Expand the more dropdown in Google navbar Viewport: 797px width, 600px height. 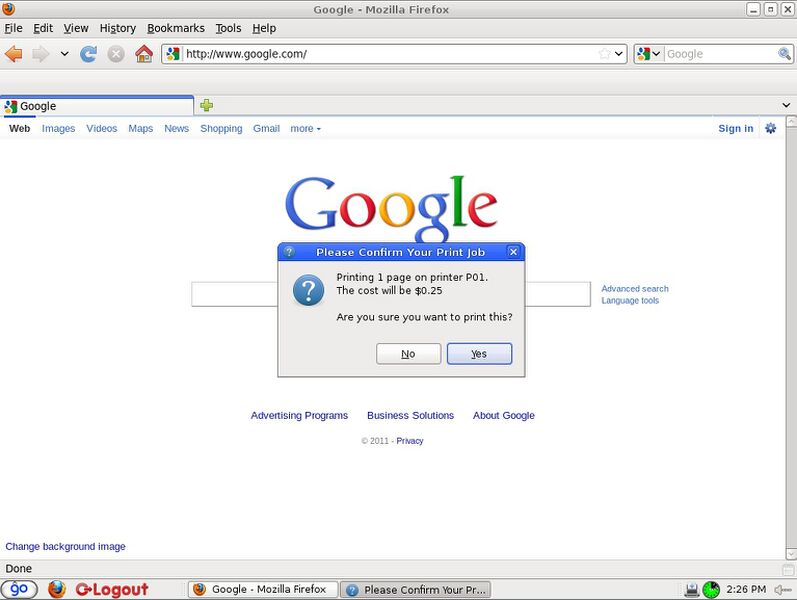pos(305,129)
